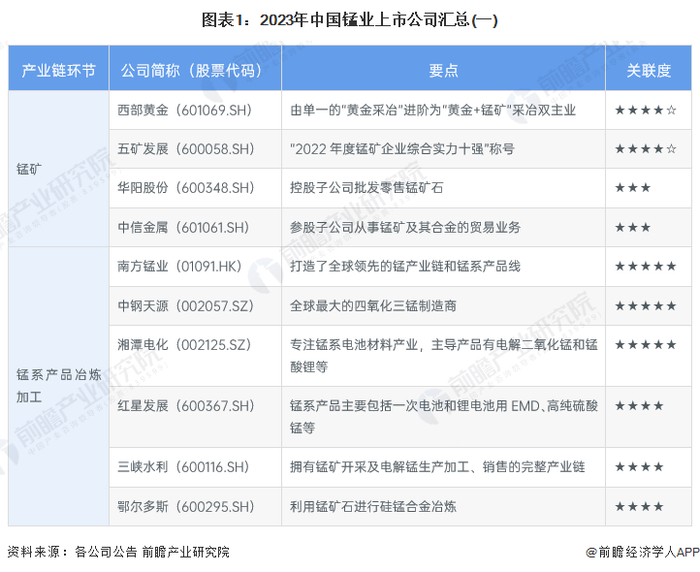Click source note 资料来源：各公司公告 前瞻产业研究院

coord(118,552)
